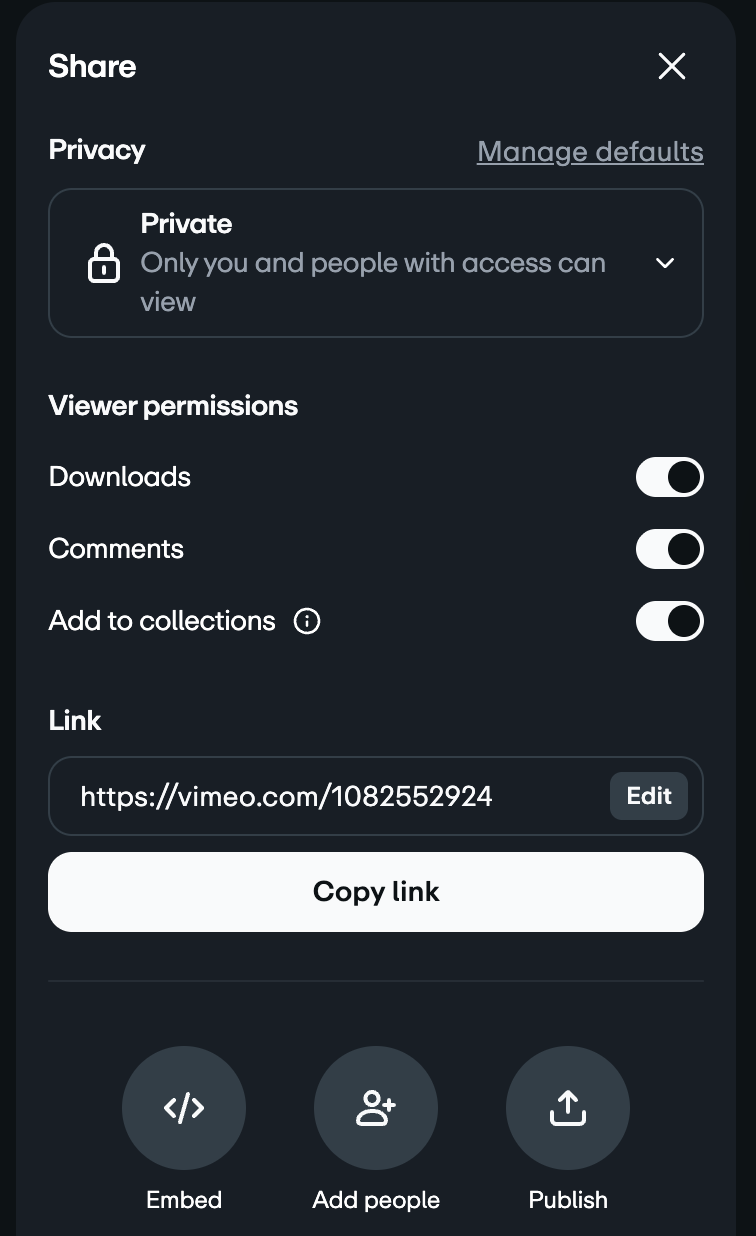Image resolution: width=756 pixels, height=1236 pixels.
Task: Click the Add people text label
Action: coord(376,1200)
